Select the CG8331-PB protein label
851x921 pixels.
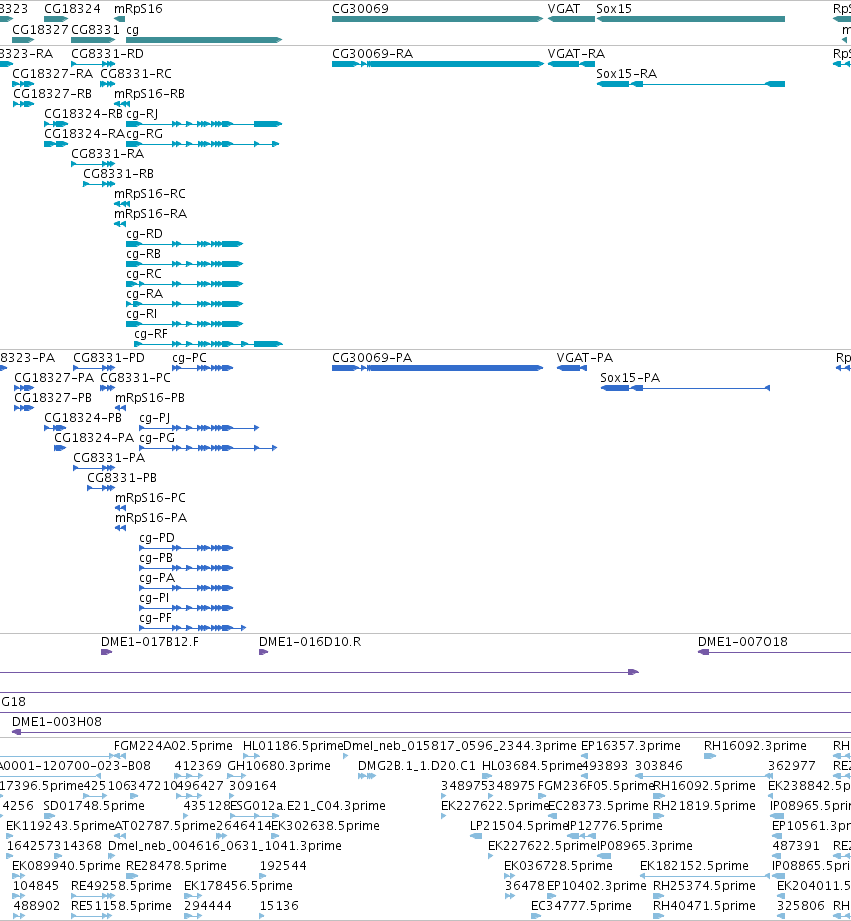tap(122, 478)
